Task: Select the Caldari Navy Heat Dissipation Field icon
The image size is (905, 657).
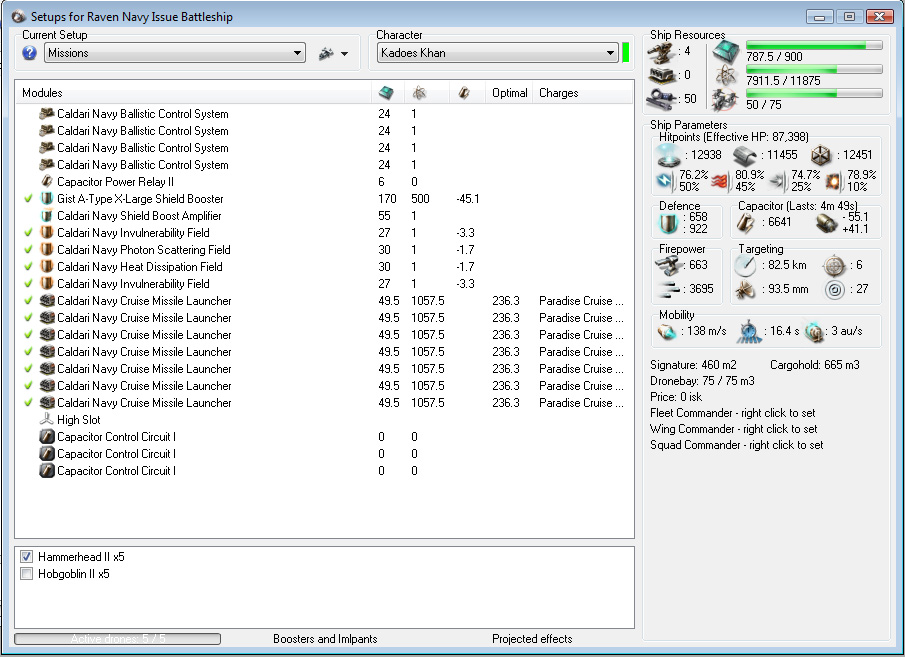Action: point(47,267)
